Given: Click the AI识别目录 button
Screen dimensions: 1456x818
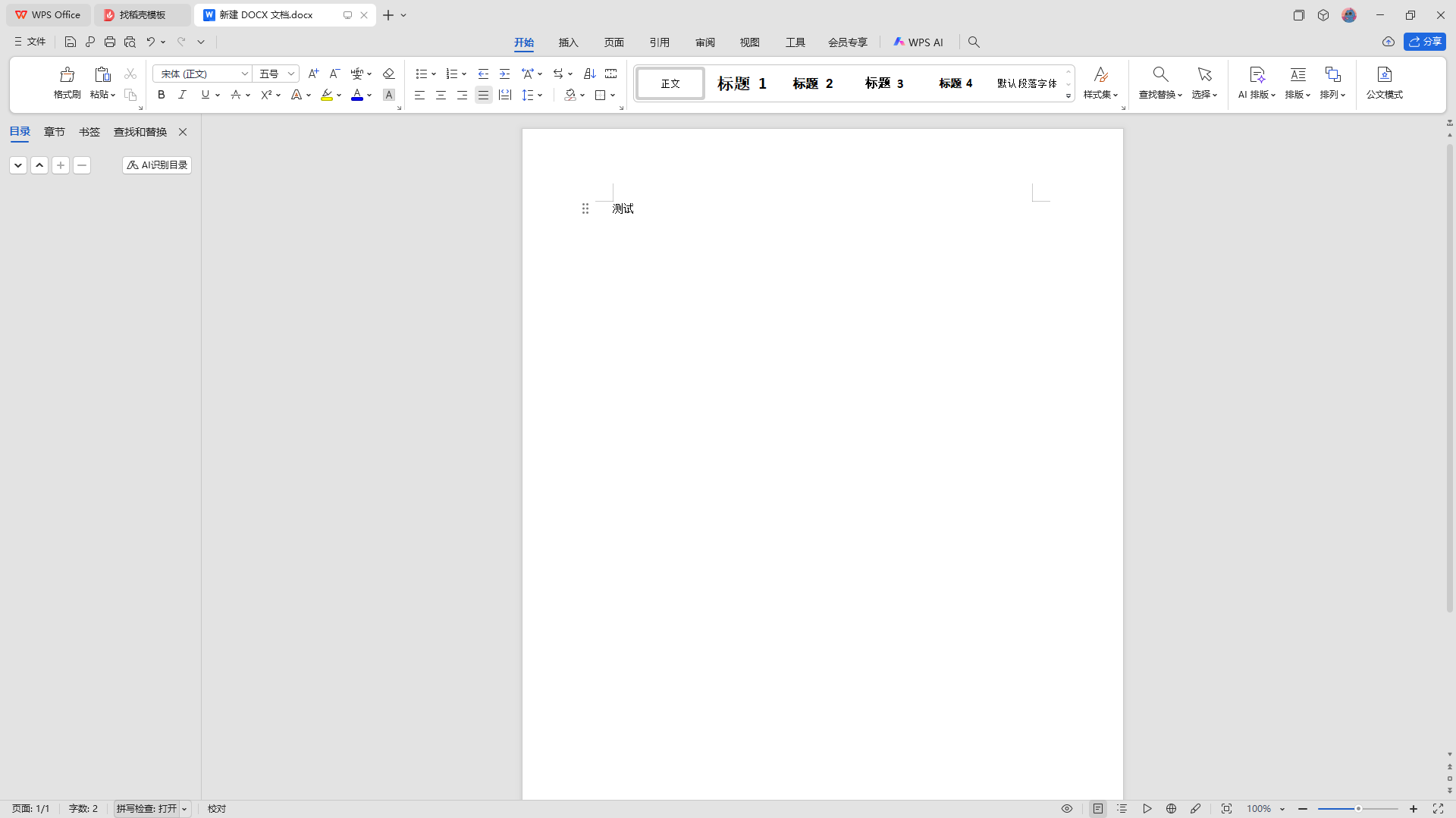Looking at the screenshot, I should [x=157, y=165].
